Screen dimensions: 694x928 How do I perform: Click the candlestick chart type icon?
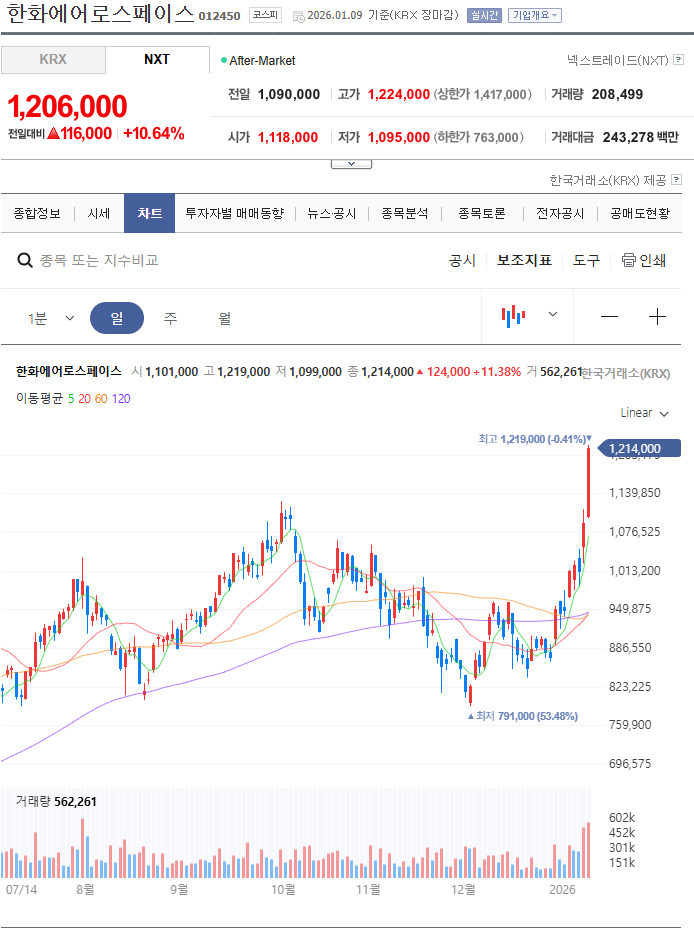click(x=514, y=316)
